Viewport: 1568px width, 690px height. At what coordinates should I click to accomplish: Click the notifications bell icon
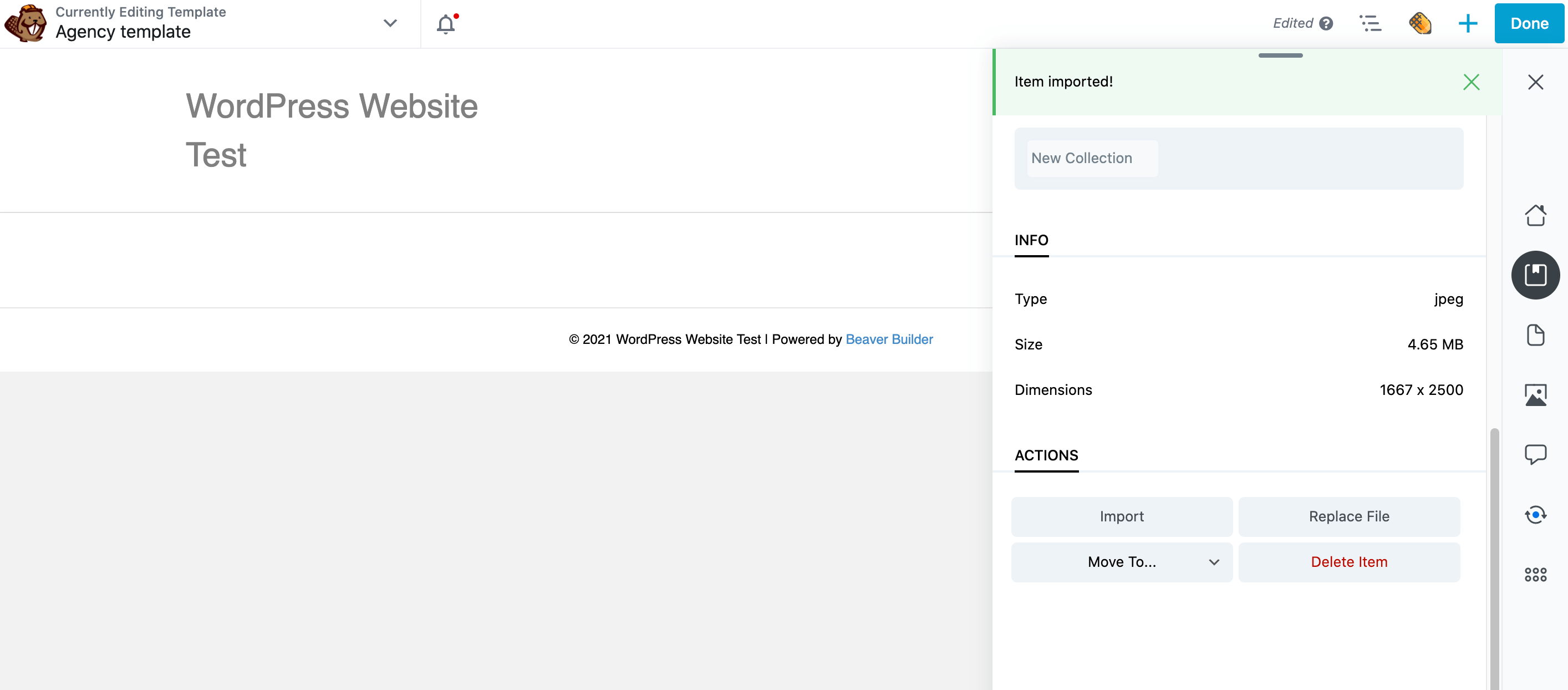click(x=447, y=23)
